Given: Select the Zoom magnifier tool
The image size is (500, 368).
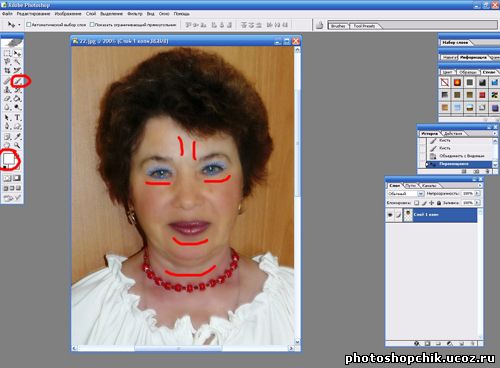Looking at the screenshot, I should [x=17, y=145].
